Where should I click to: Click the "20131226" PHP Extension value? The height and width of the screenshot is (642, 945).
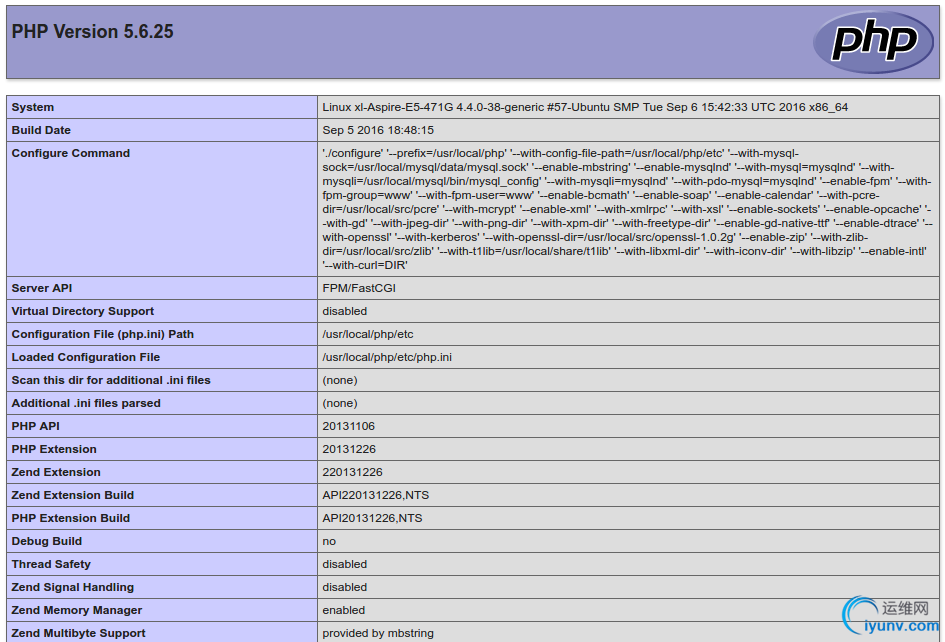coord(349,449)
